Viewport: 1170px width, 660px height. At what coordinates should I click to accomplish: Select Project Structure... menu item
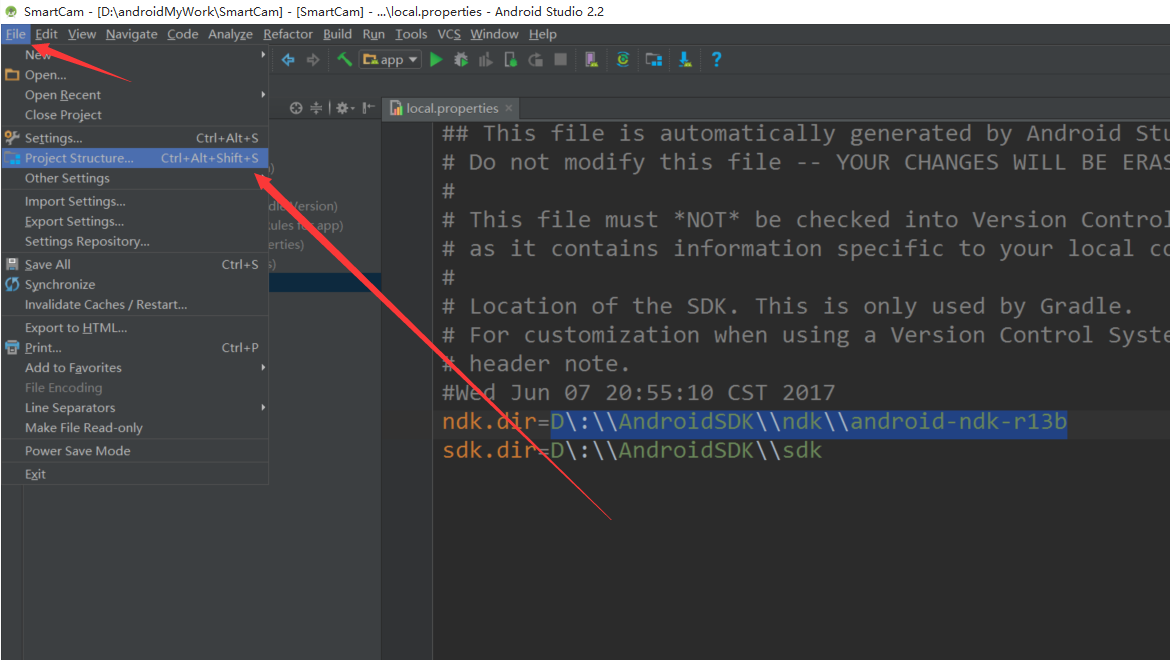click(135, 158)
